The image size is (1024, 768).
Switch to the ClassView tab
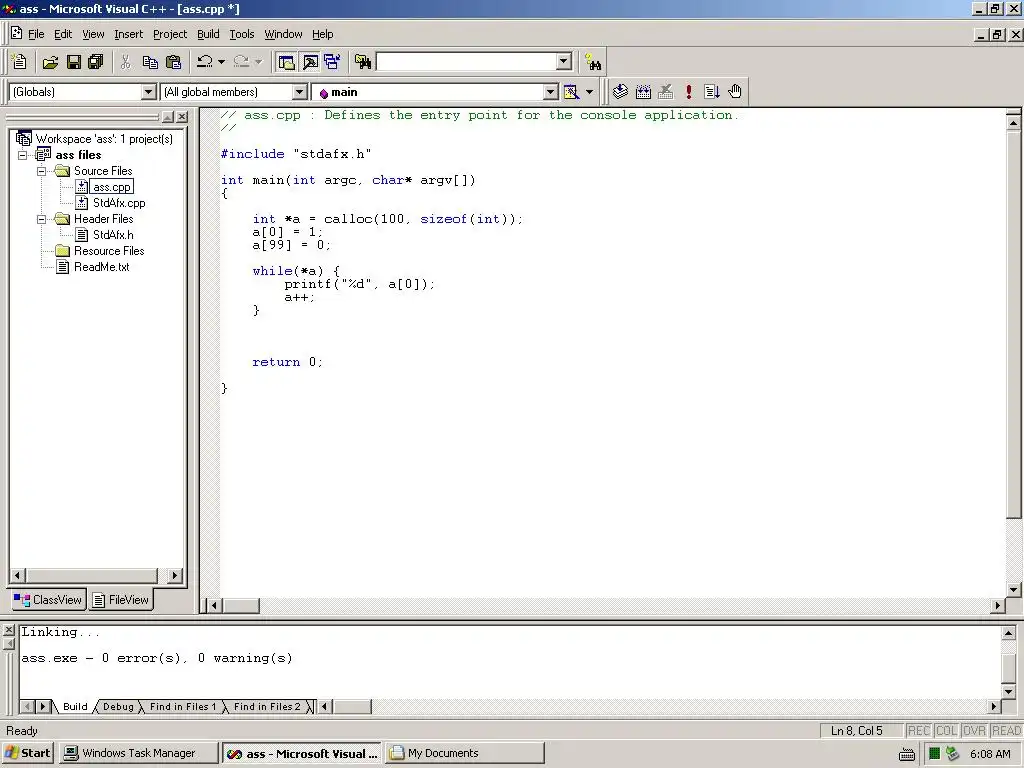(48, 600)
